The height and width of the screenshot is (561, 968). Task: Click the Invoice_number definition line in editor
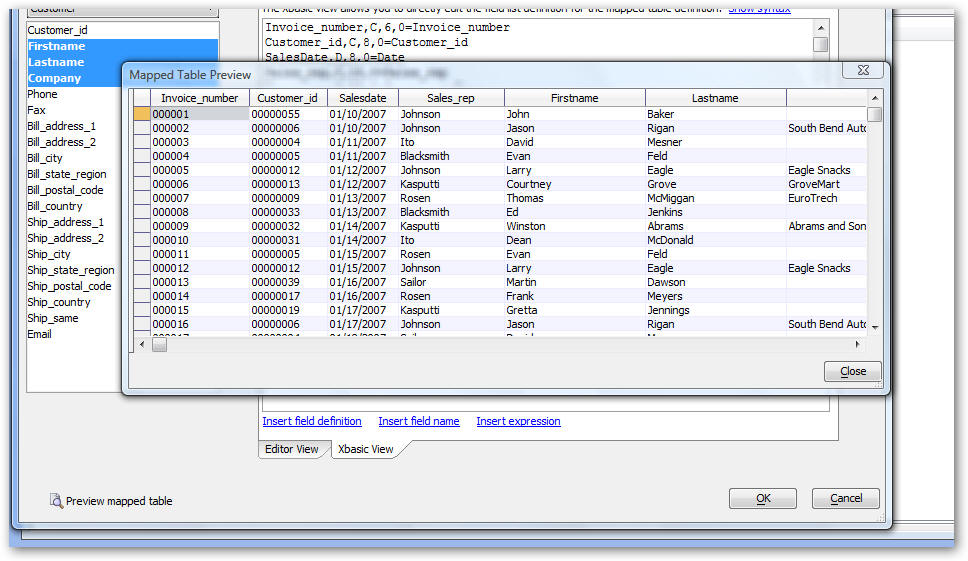(x=387, y=28)
